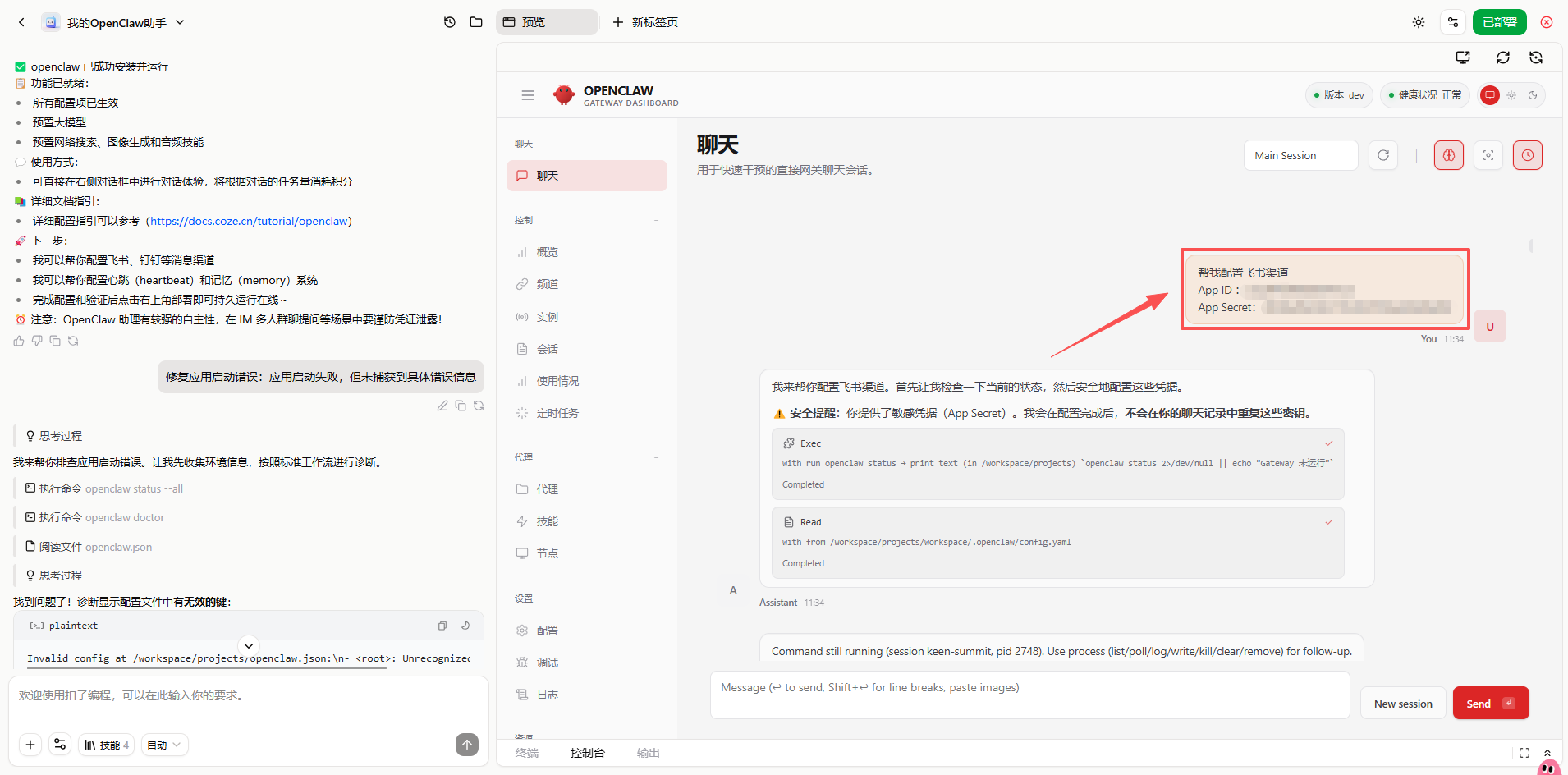Focus the gateway chat Message input field
Image resolution: width=1568 pixels, height=775 pixels.
point(1029,695)
